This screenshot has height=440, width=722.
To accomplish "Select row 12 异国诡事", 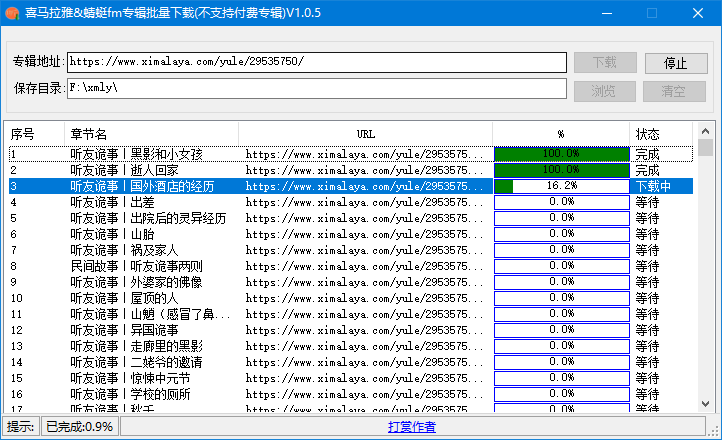I will pyautogui.click(x=125, y=330).
